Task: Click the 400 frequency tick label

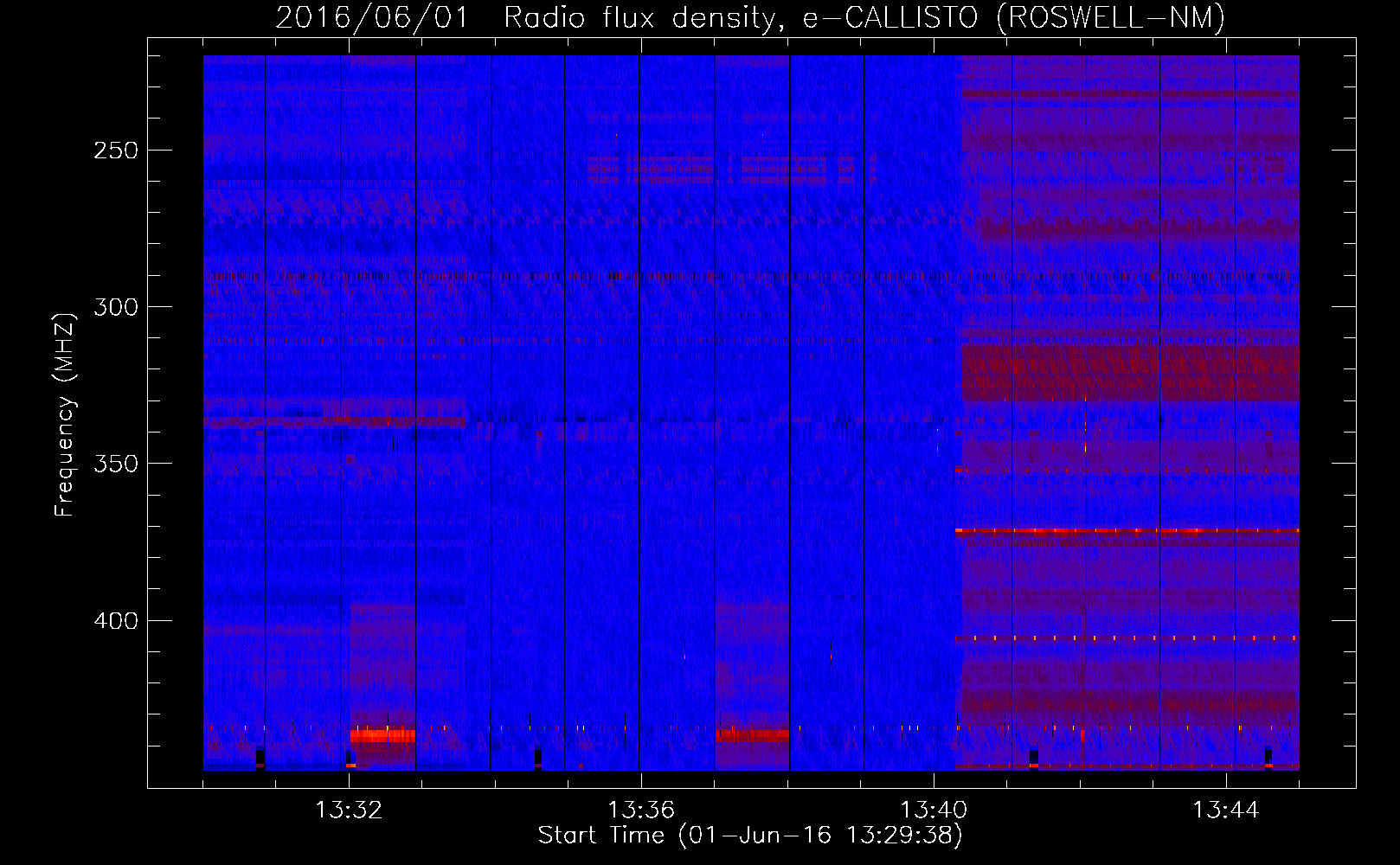Action: pos(116,621)
